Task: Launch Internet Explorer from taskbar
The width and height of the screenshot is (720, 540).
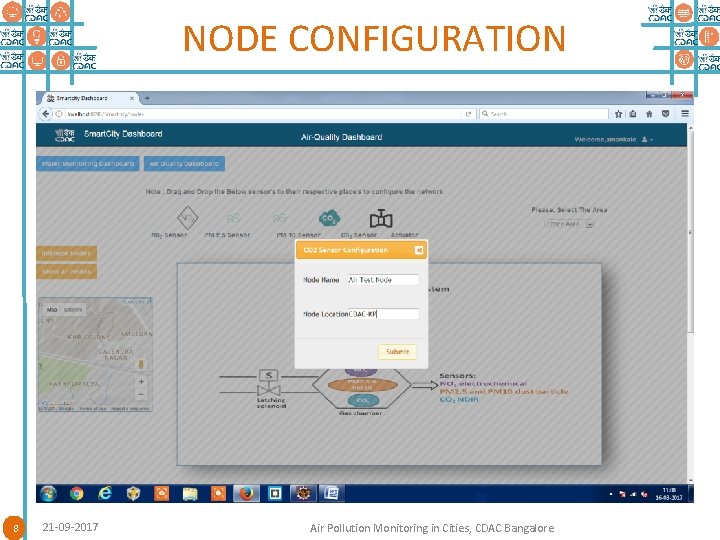Action: pyautogui.click(x=105, y=494)
